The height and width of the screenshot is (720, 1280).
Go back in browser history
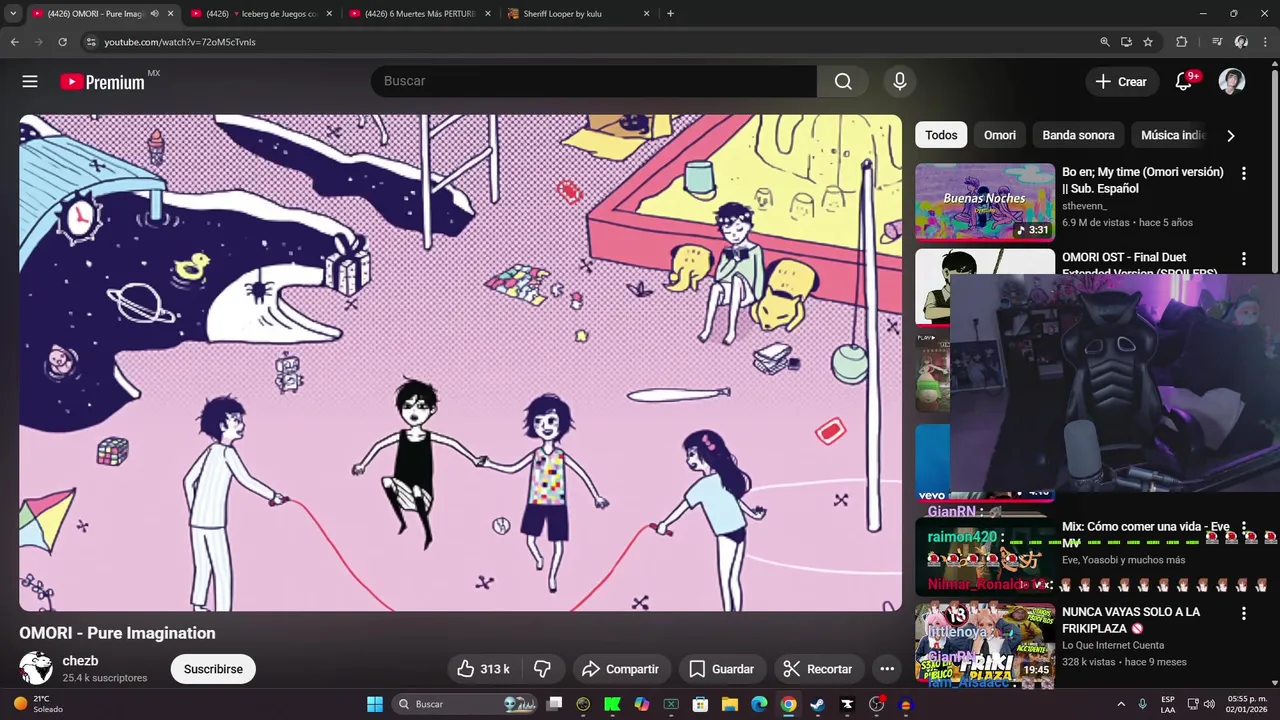pos(14,42)
